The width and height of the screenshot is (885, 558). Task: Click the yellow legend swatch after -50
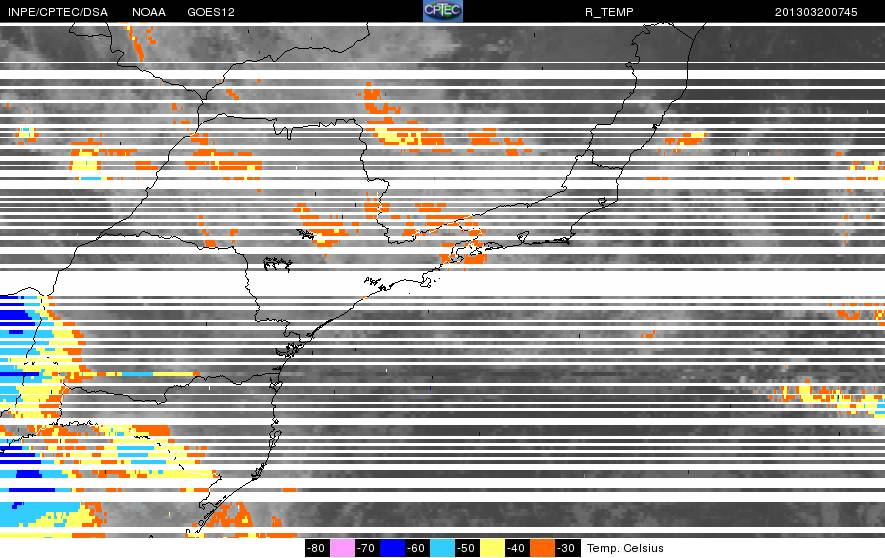(x=492, y=548)
